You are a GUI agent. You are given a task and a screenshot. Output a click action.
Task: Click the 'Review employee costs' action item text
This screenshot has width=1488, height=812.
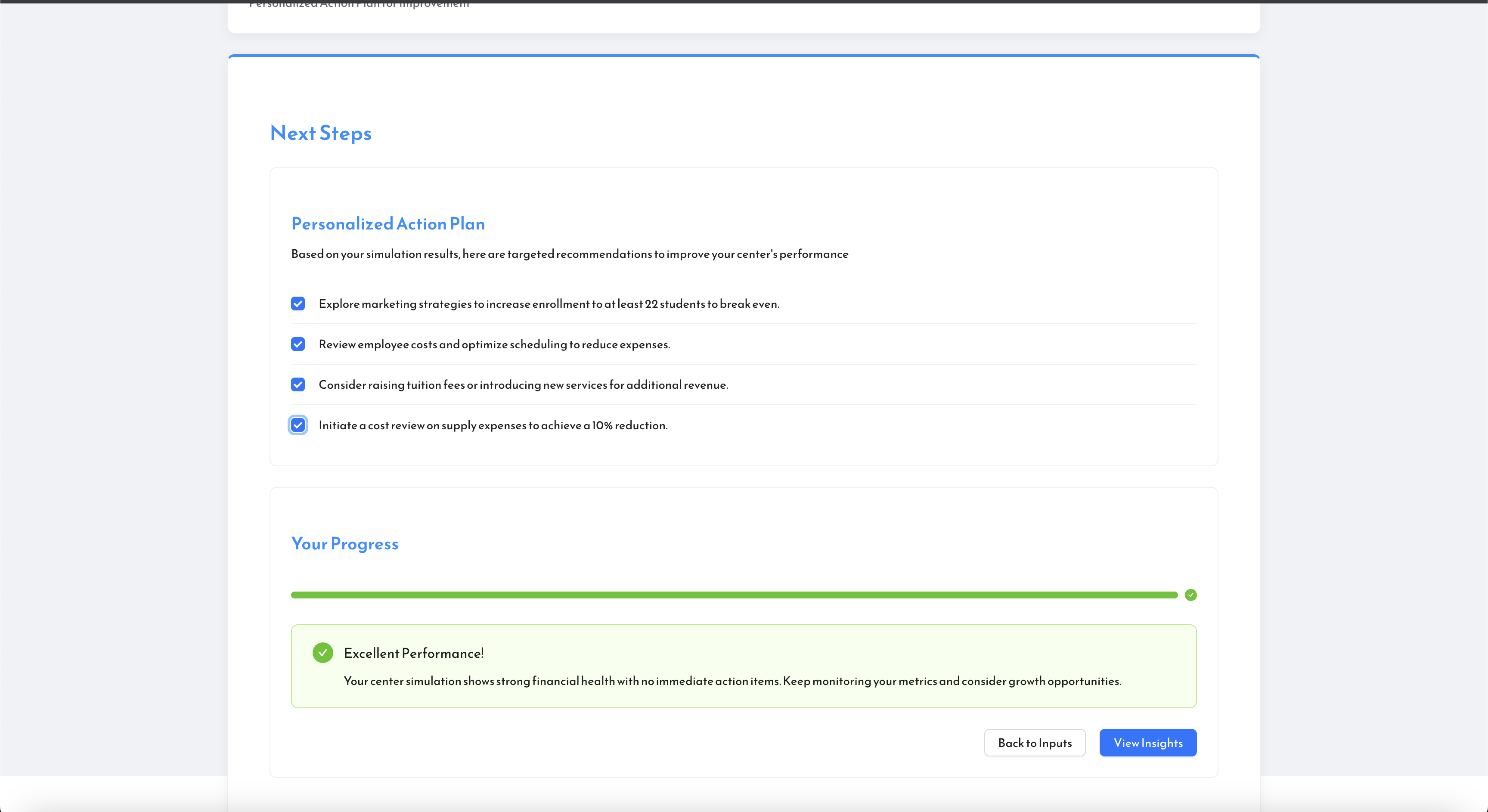[494, 344]
